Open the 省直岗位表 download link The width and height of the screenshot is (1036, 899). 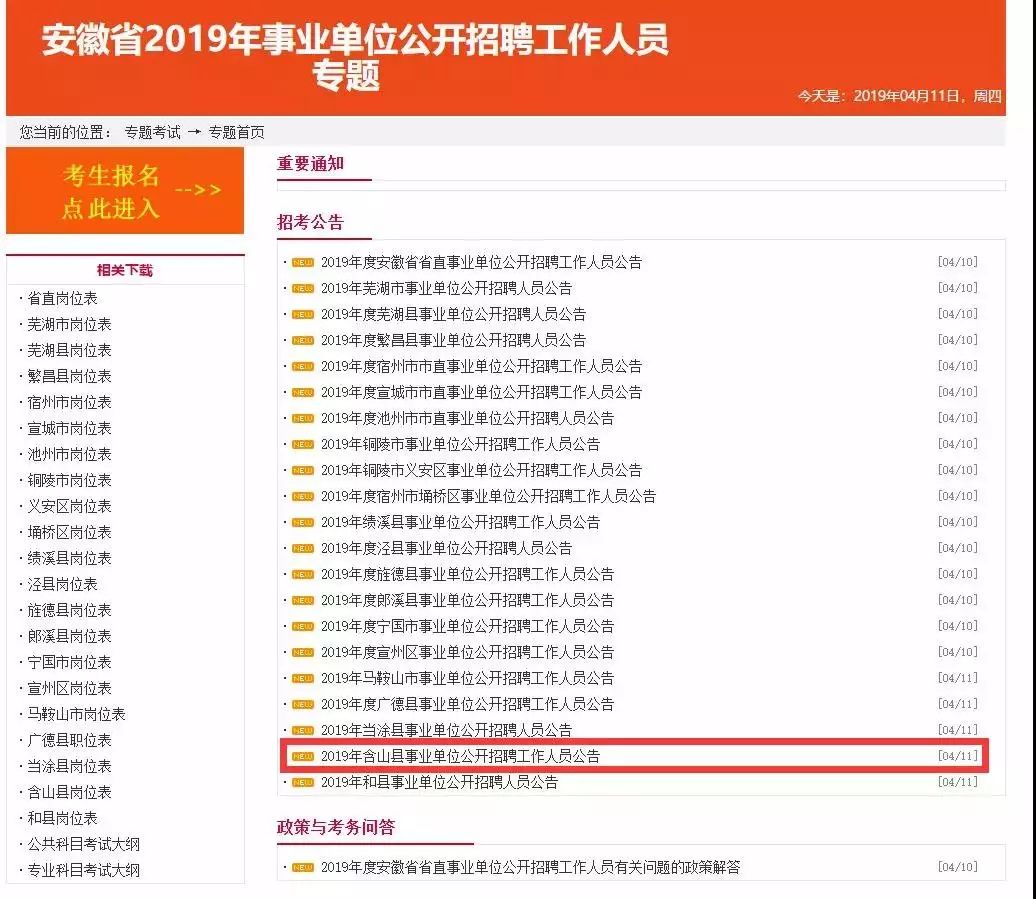click(62, 298)
